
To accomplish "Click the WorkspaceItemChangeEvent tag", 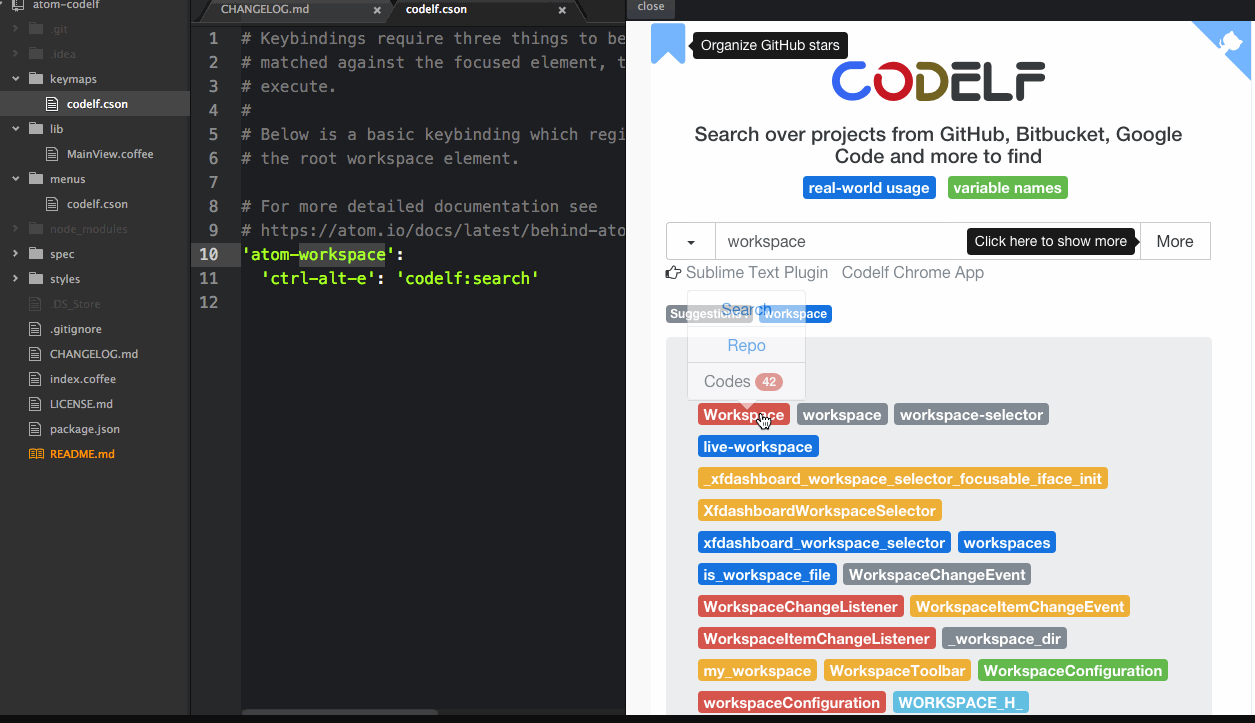I will (1020, 606).
